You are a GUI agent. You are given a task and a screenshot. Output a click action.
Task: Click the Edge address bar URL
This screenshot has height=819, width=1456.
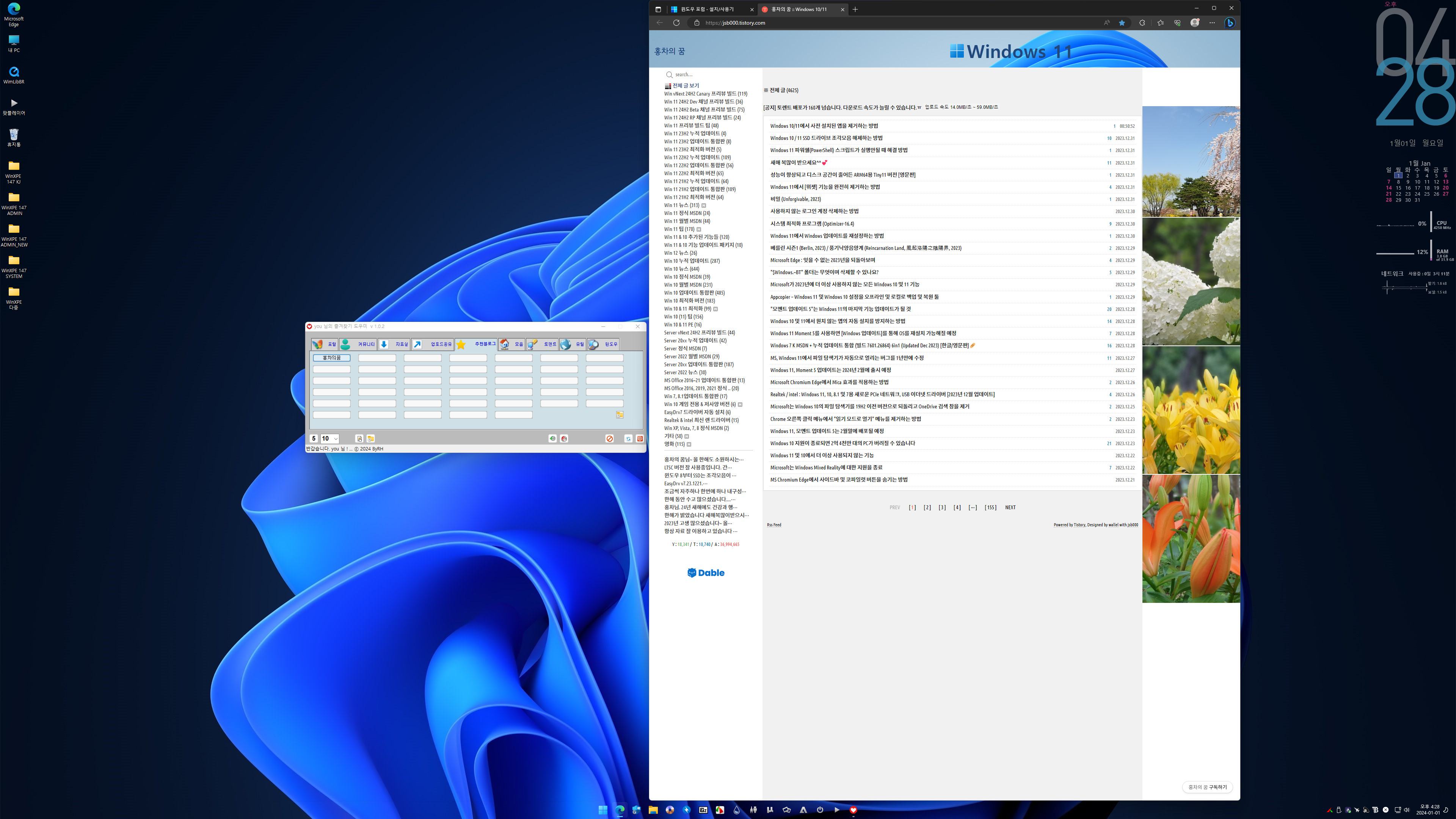pyautogui.click(x=735, y=23)
